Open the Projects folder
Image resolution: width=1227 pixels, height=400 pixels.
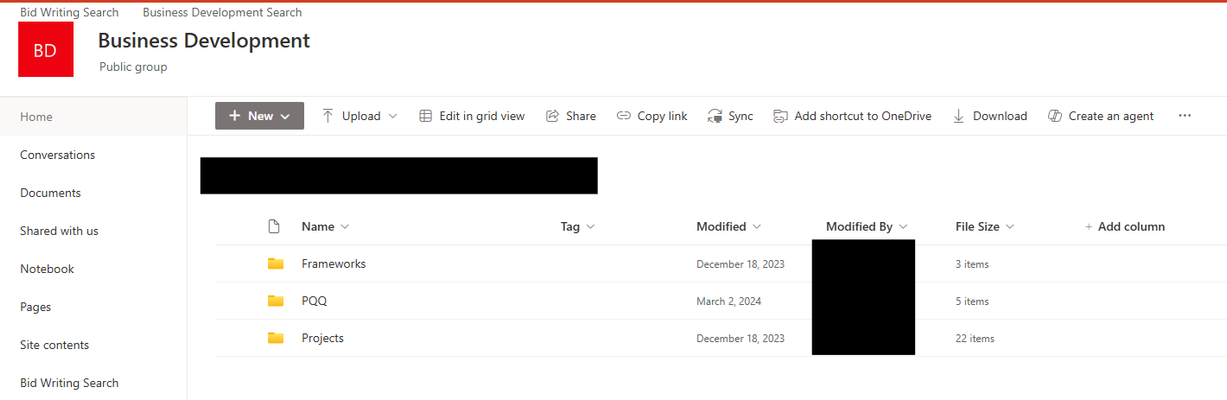point(323,338)
